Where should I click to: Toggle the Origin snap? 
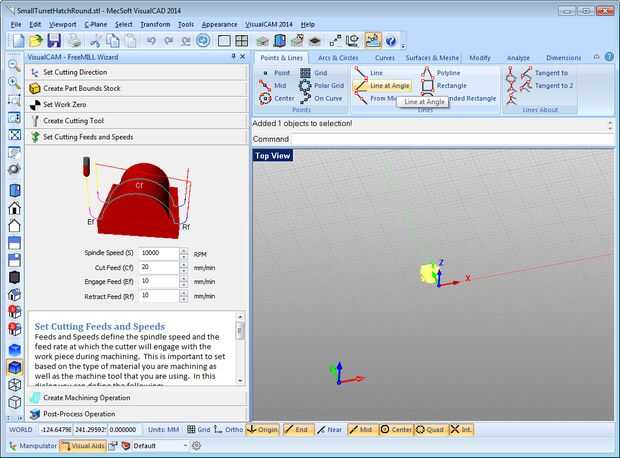pyautogui.click(x=262, y=430)
